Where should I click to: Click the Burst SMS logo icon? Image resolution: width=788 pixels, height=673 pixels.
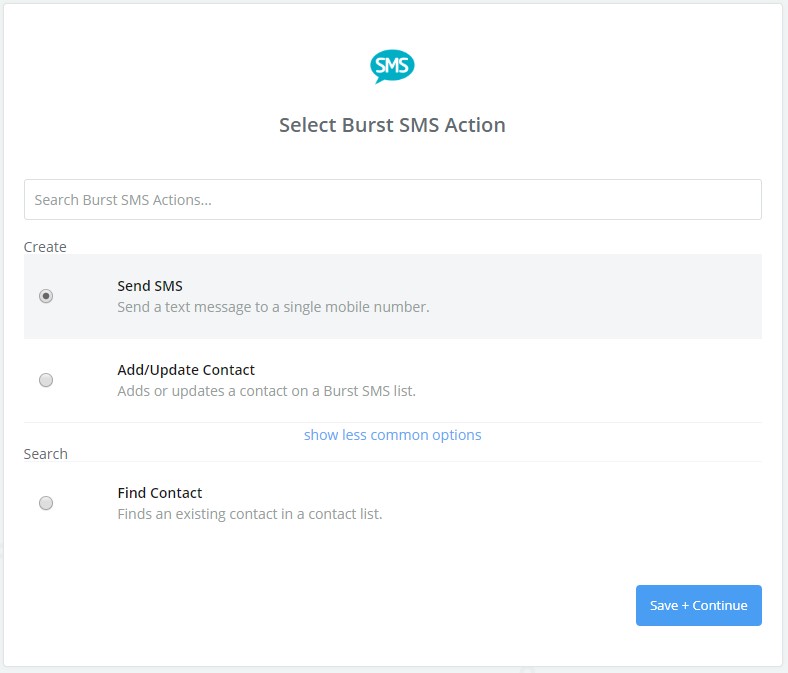coord(392,67)
